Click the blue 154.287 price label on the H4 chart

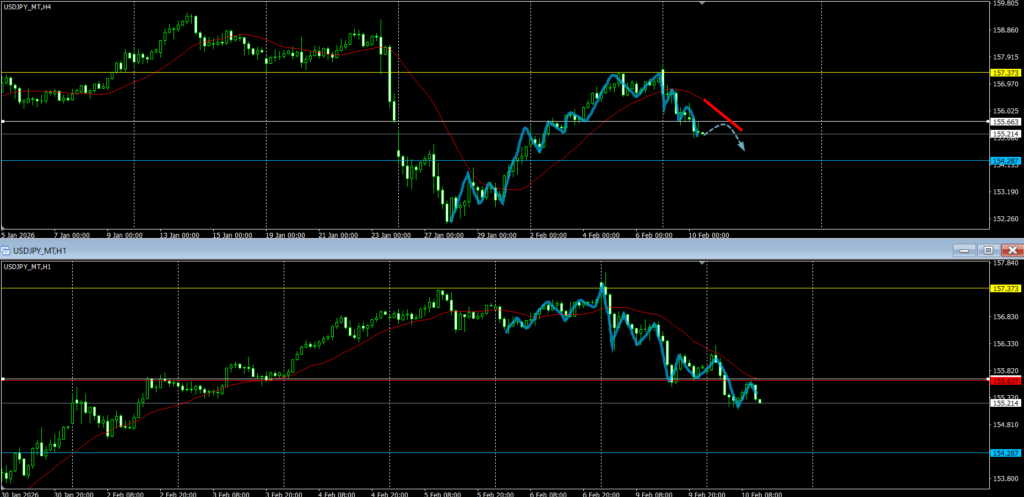[x=1004, y=160]
